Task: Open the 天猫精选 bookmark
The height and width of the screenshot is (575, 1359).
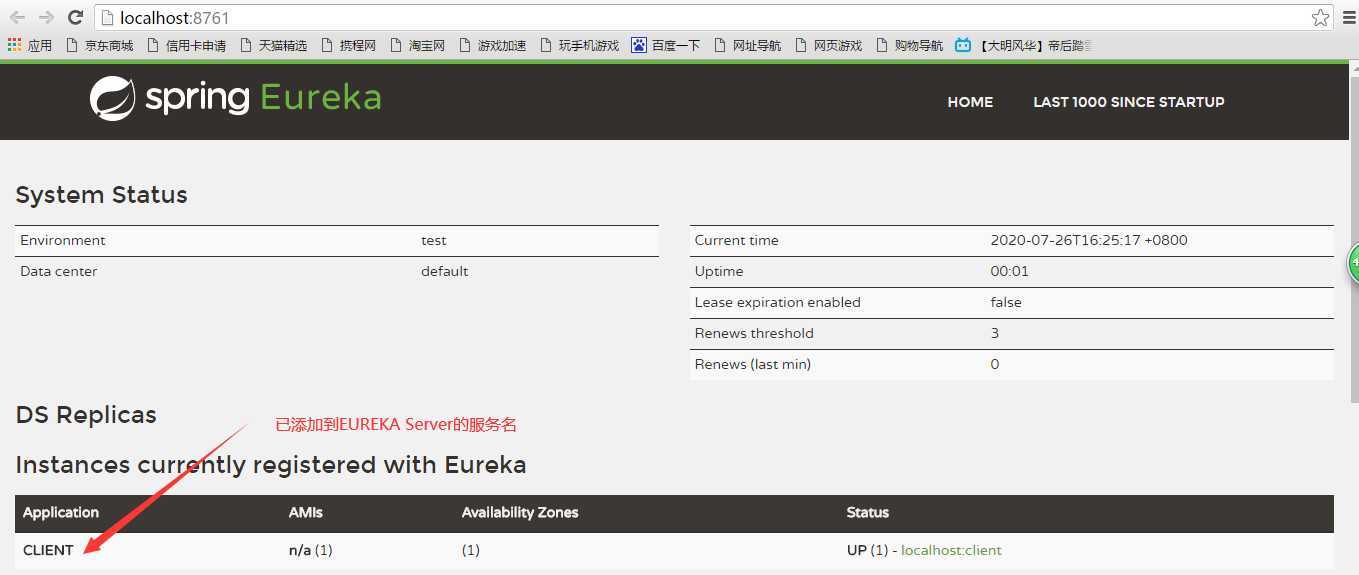Action: click(x=274, y=45)
